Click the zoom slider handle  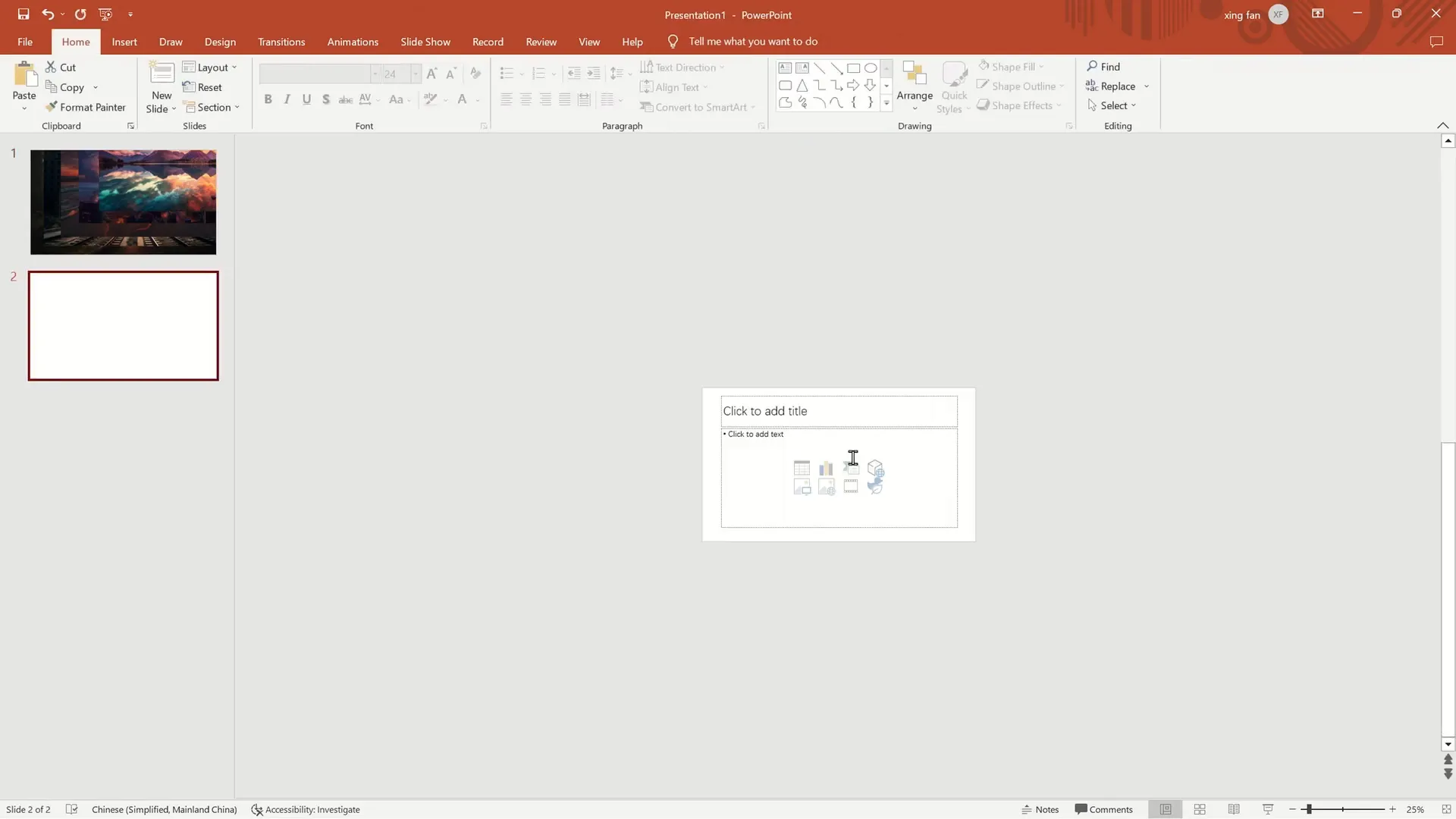[x=1309, y=809]
